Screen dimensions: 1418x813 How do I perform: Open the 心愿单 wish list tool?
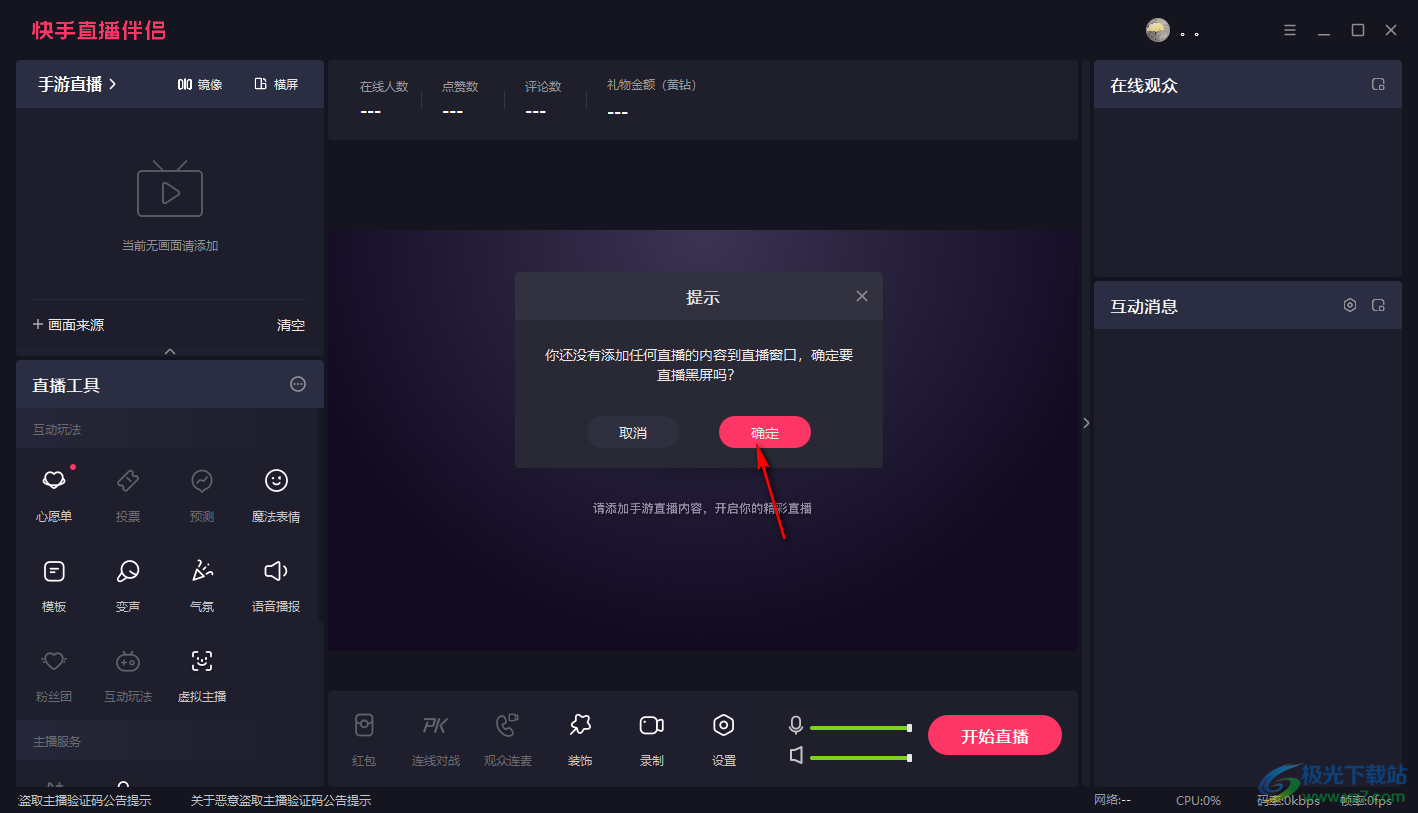(x=54, y=495)
